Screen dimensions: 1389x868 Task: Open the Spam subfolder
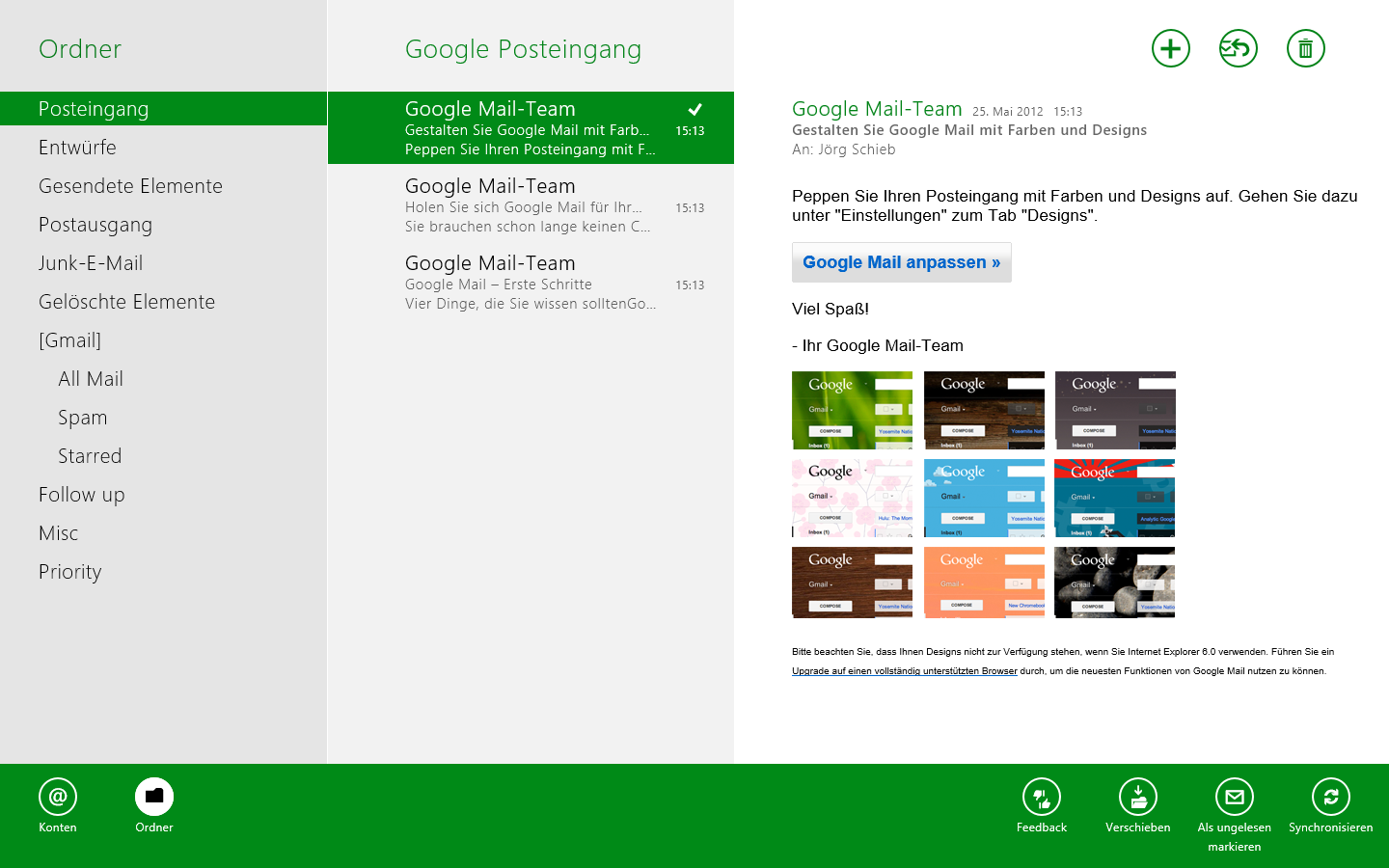click(x=164, y=418)
